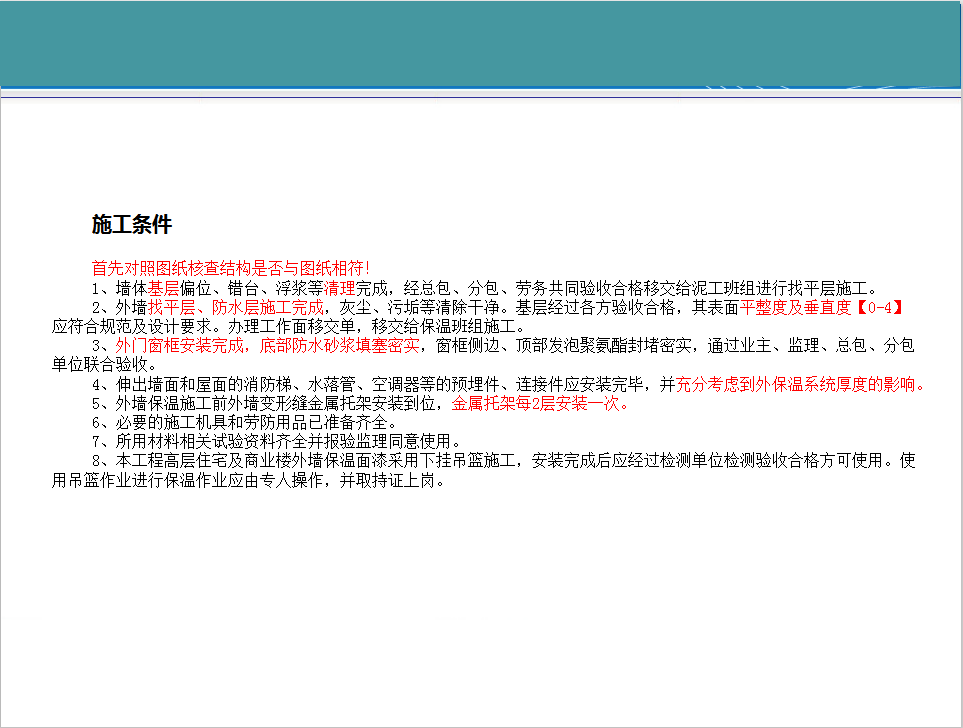Screen dimensions: 963x728
Task: Select the red line 首先对照图纸核查结构是否与图纸相符
Action: pyautogui.click(x=231, y=268)
